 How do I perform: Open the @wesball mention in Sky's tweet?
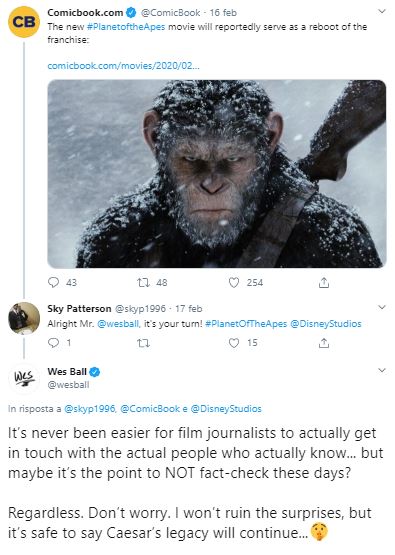[x=118, y=324]
